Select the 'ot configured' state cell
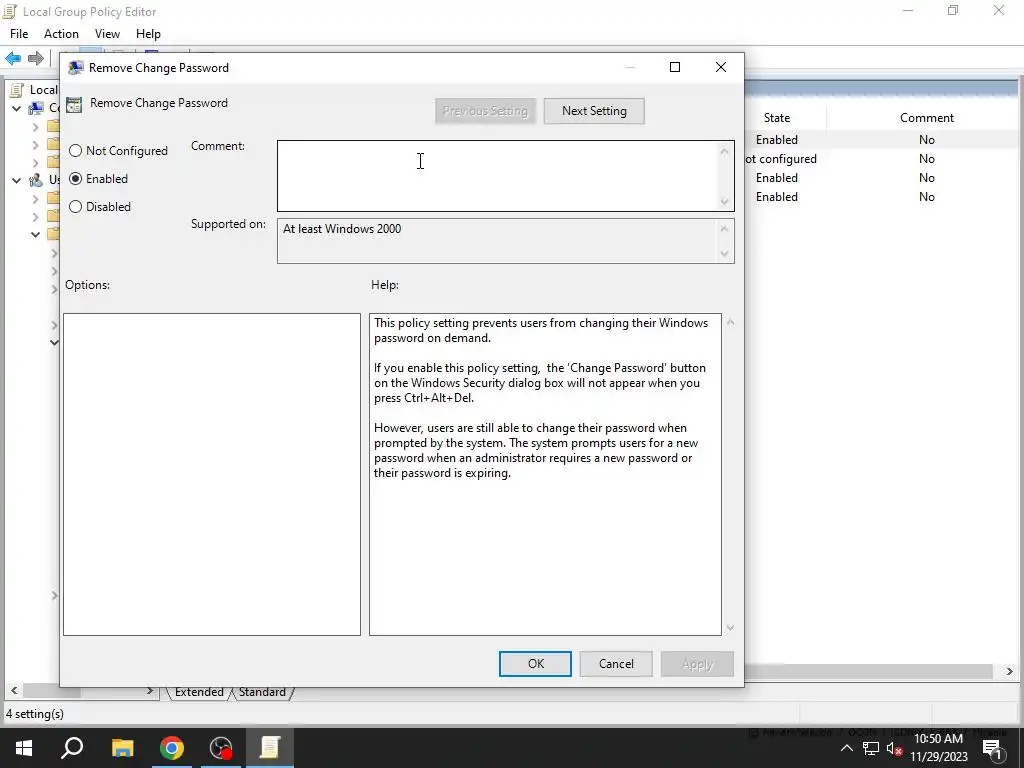 (780, 159)
